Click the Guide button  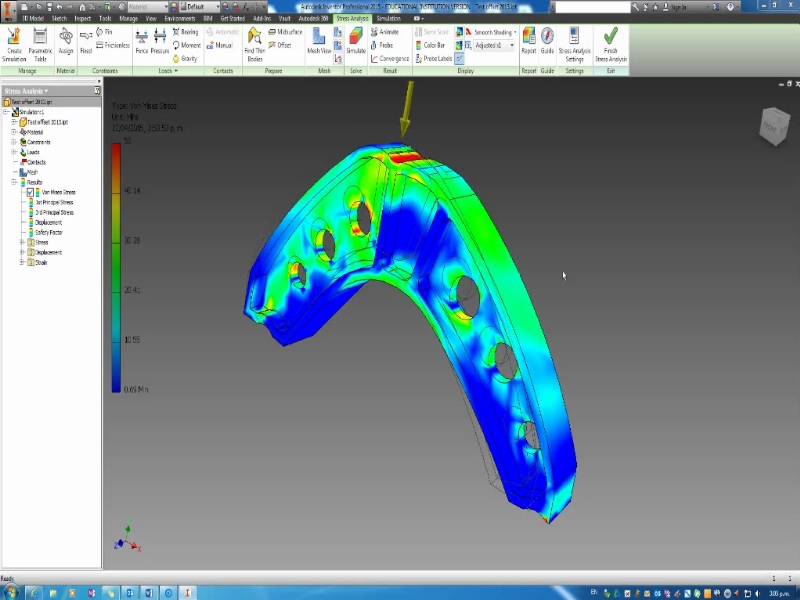pos(546,45)
